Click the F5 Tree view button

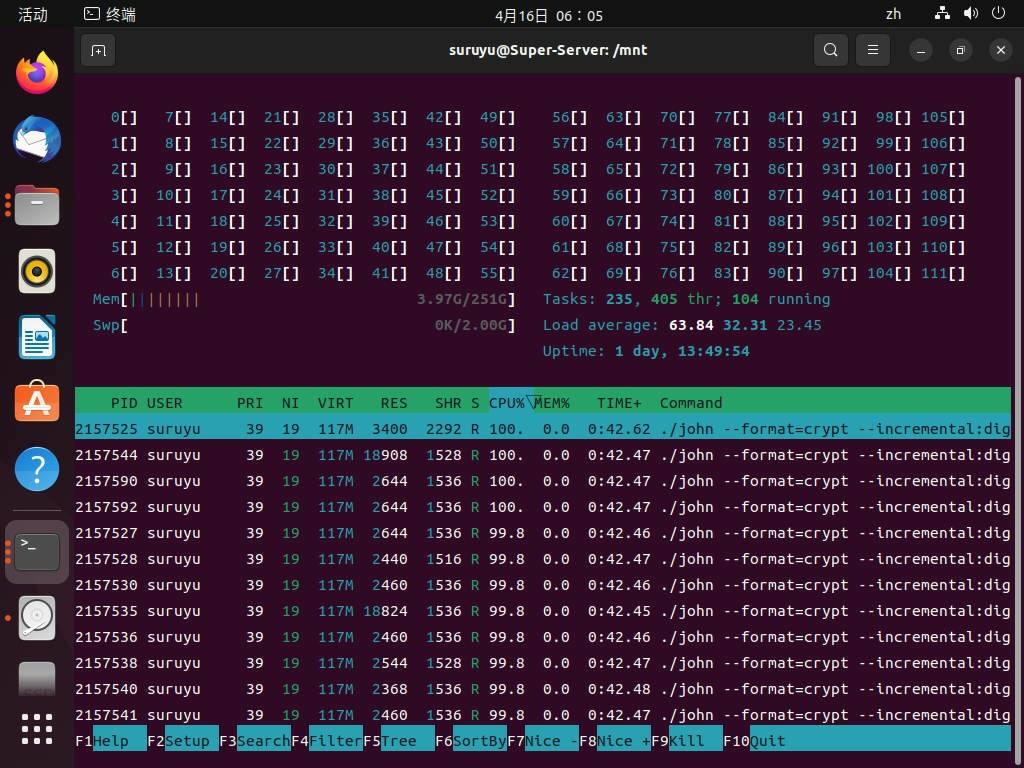(398, 741)
